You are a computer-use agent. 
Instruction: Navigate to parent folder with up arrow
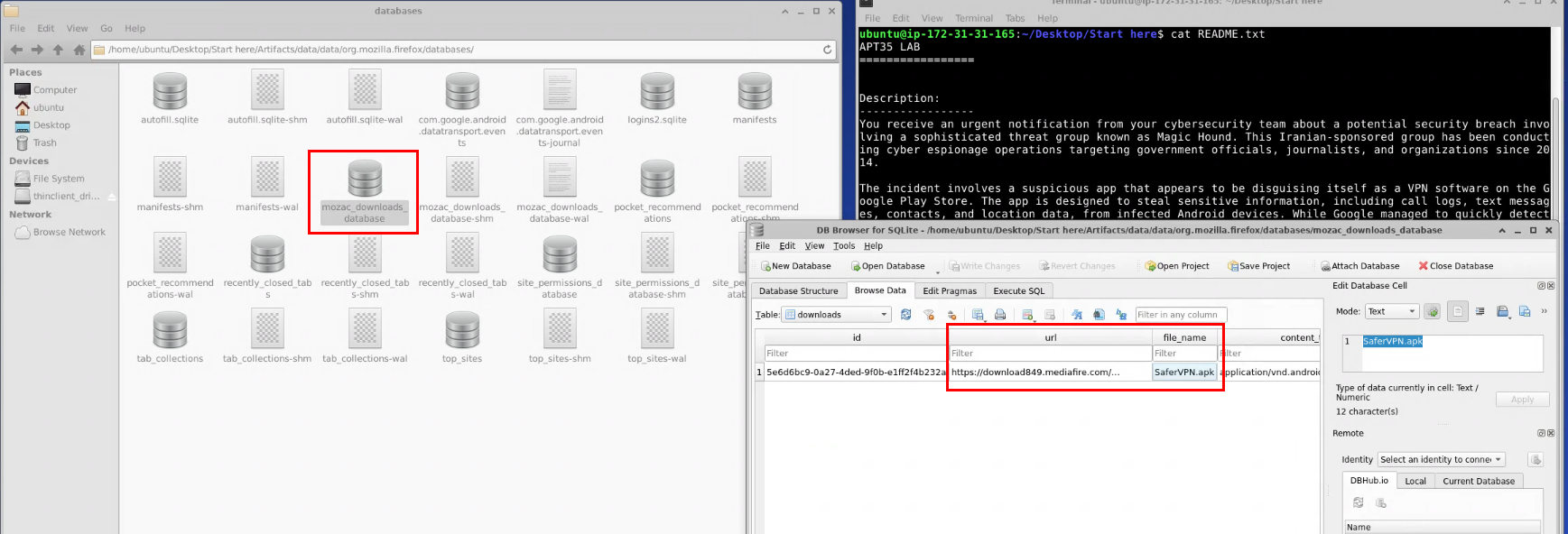(58, 50)
